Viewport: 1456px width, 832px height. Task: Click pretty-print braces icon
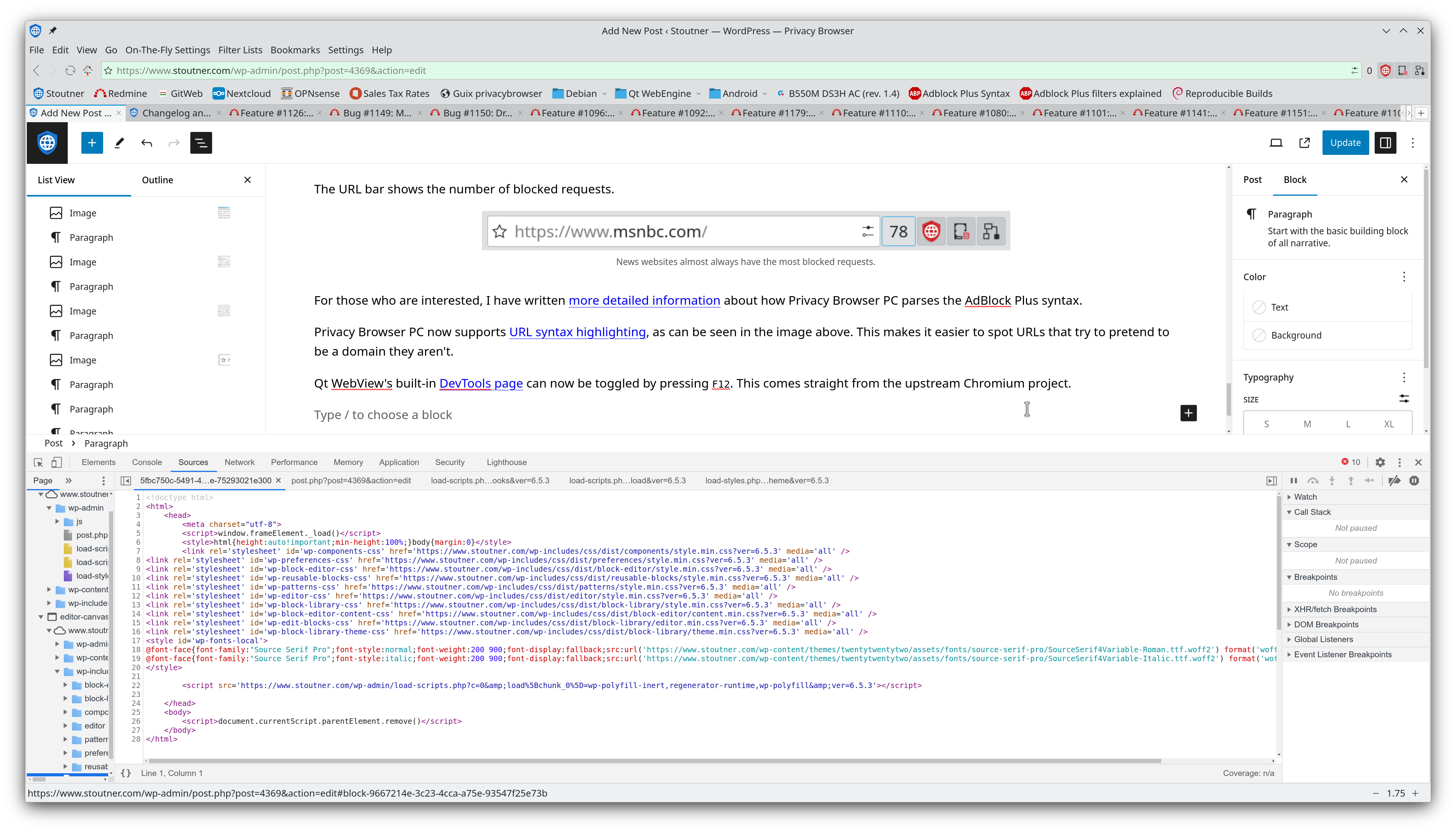[126, 773]
